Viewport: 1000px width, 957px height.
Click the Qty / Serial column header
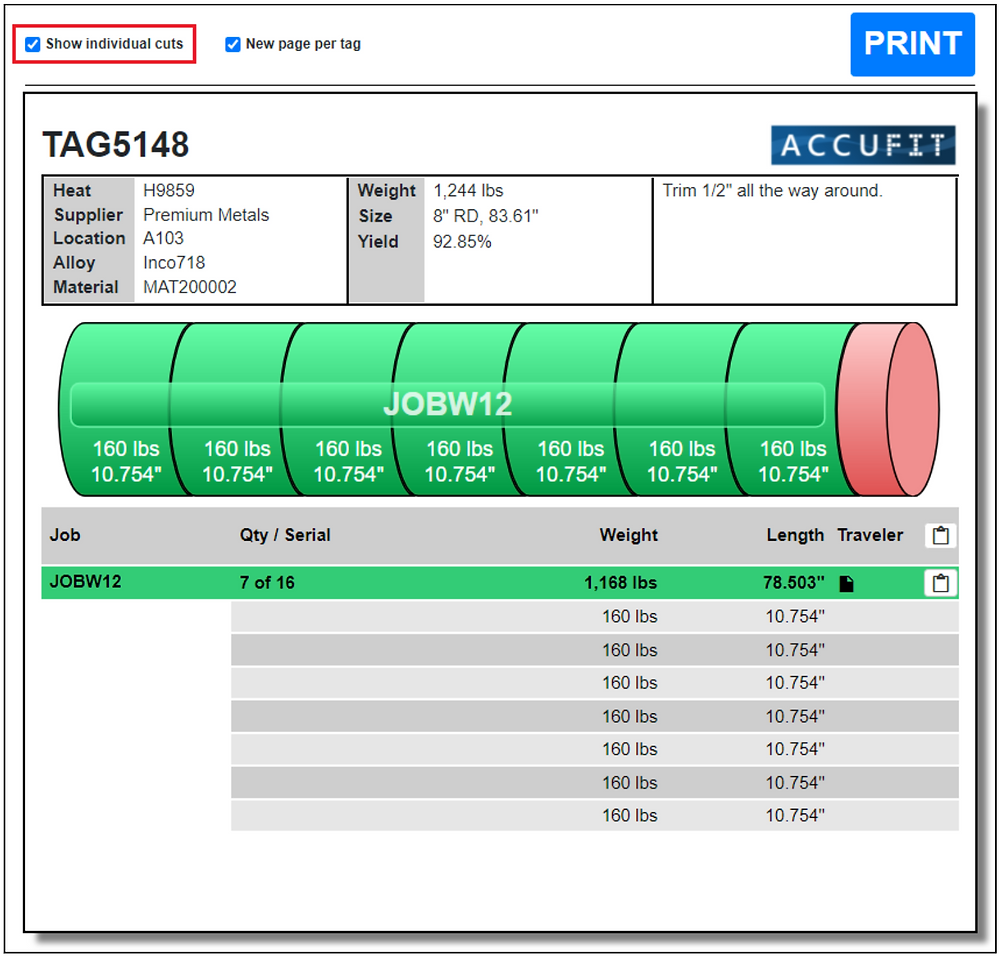[285, 534]
